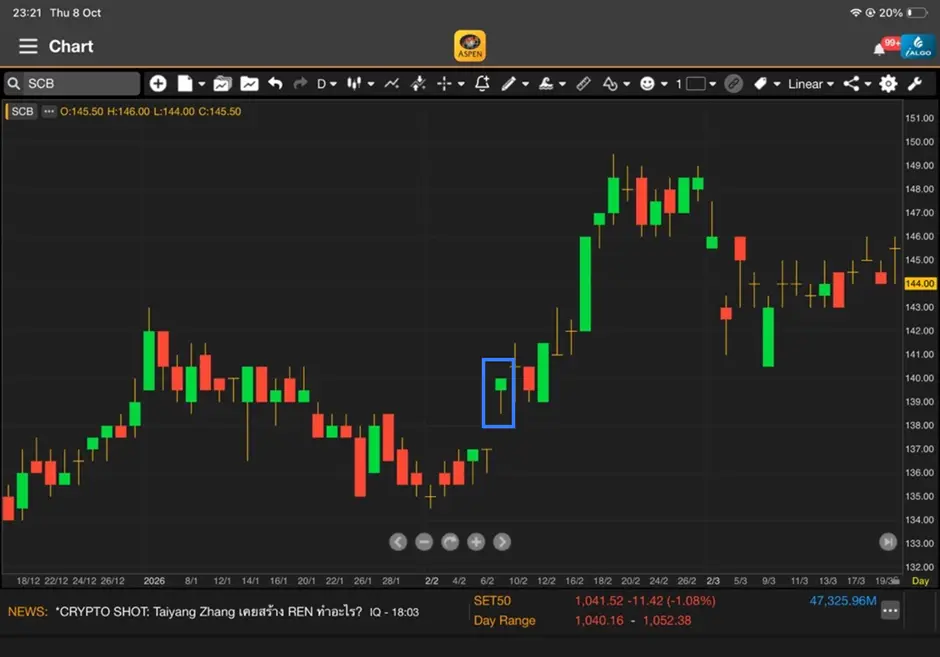
Task: Open the line color swatch box
Action: pos(695,83)
